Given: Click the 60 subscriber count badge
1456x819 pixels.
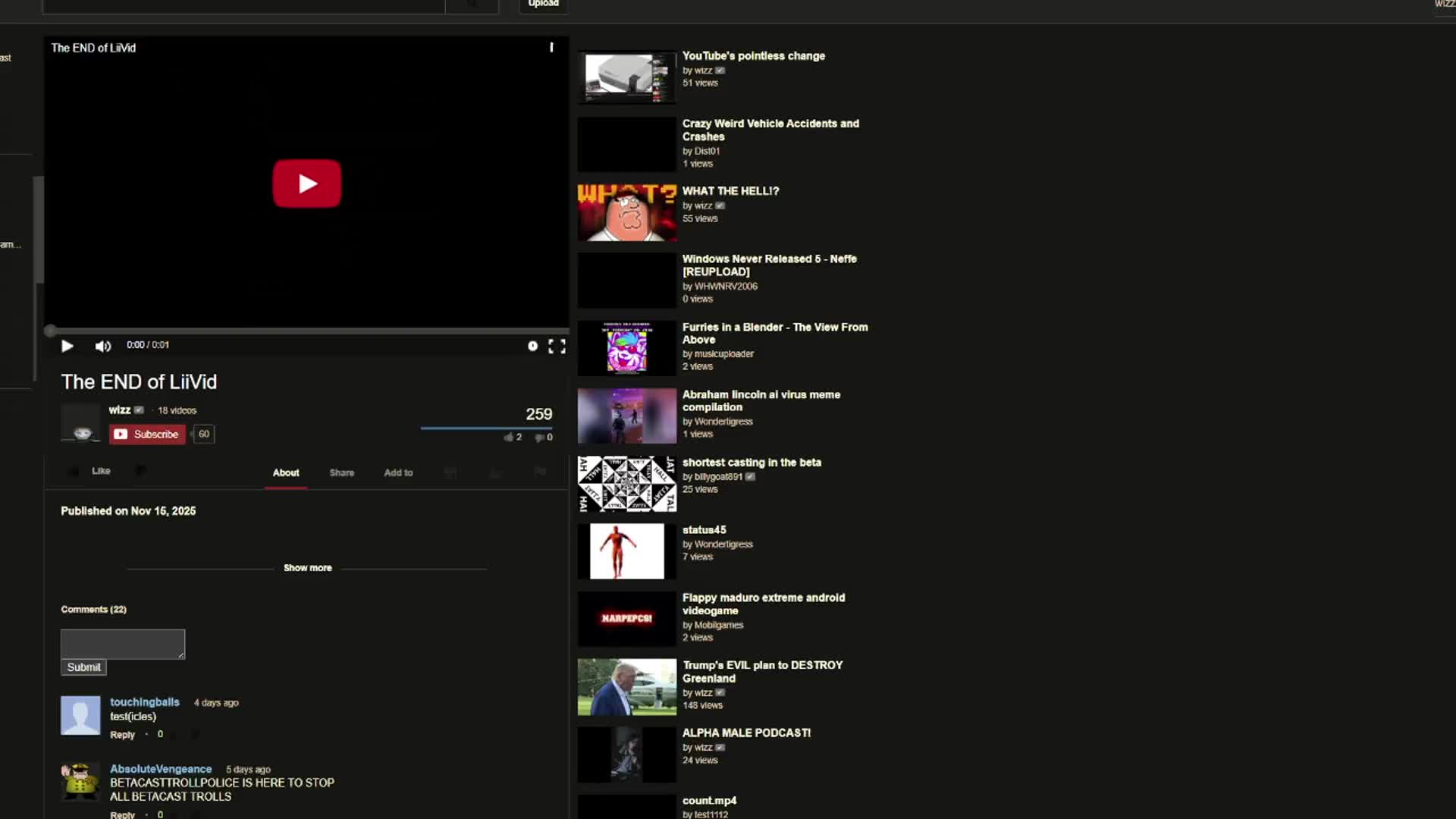Looking at the screenshot, I should pos(203,435).
